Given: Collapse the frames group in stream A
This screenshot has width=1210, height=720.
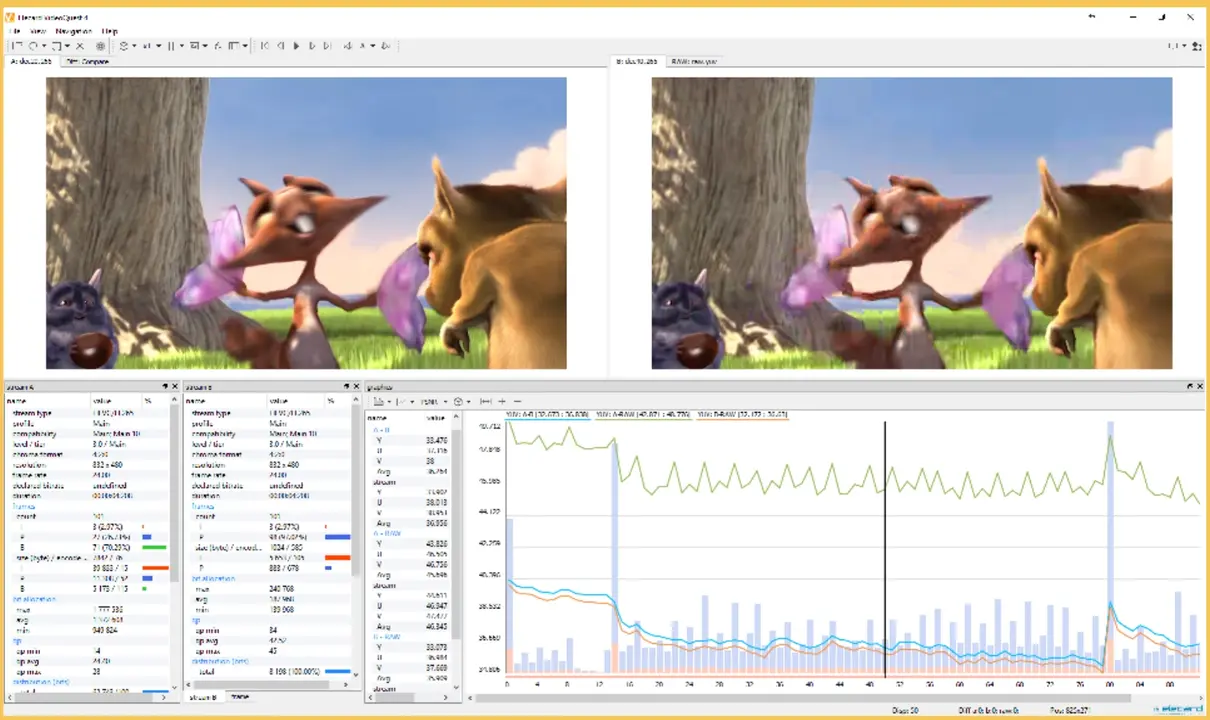Looking at the screenshot, I should pyautogui.click(x=22, y=506).
